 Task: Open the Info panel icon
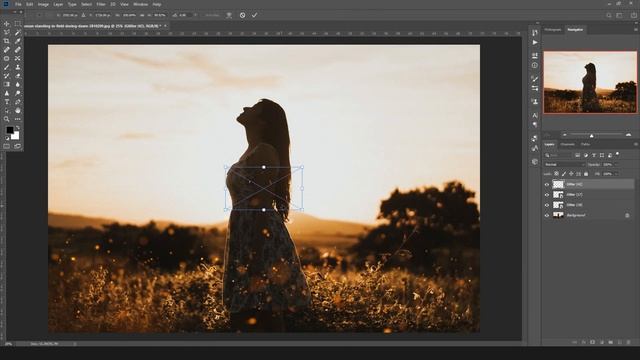[x=535, y=65]
